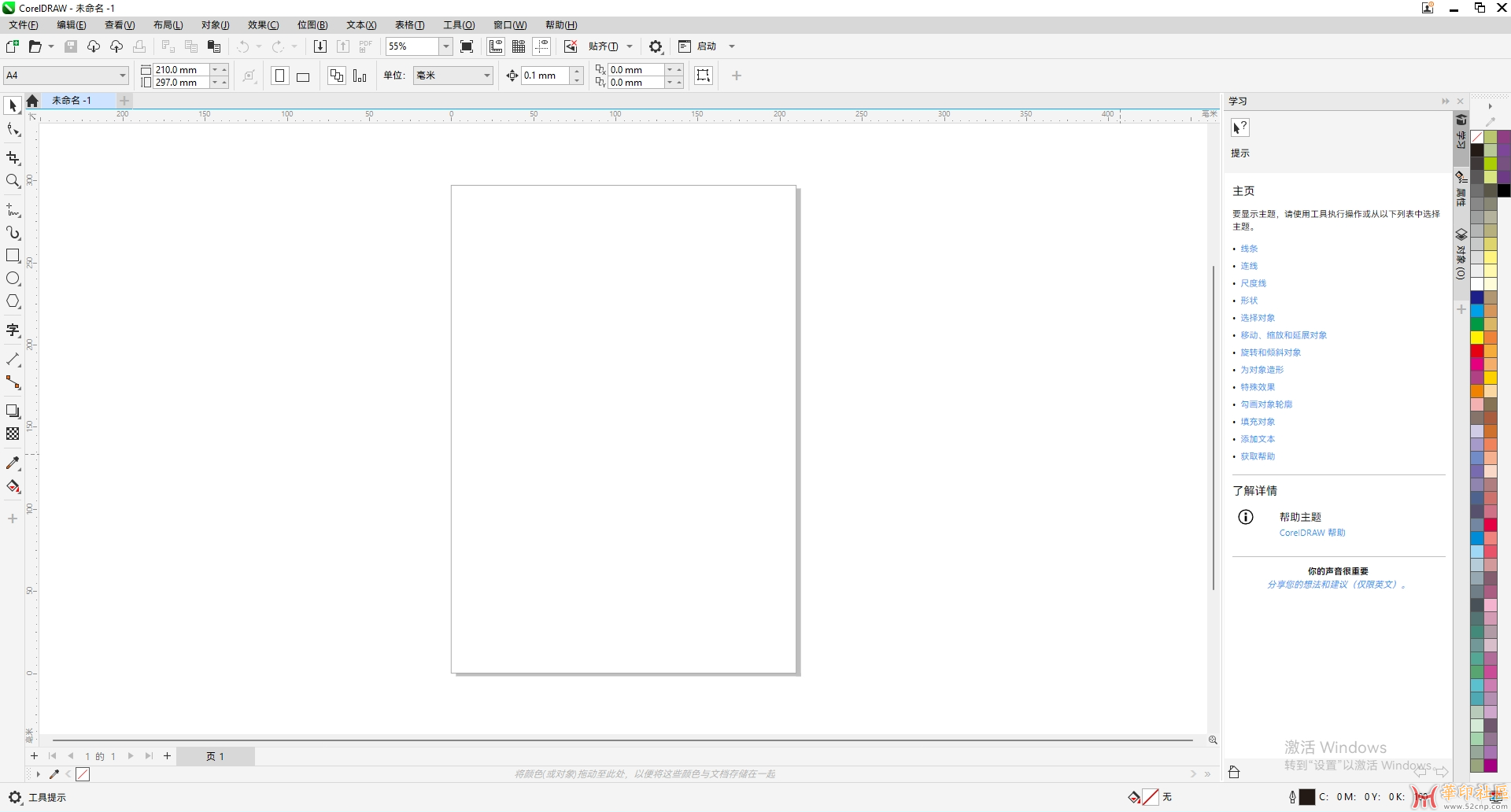Toggle the snap off button
The image size is (1511, 812).
[571, 46]
